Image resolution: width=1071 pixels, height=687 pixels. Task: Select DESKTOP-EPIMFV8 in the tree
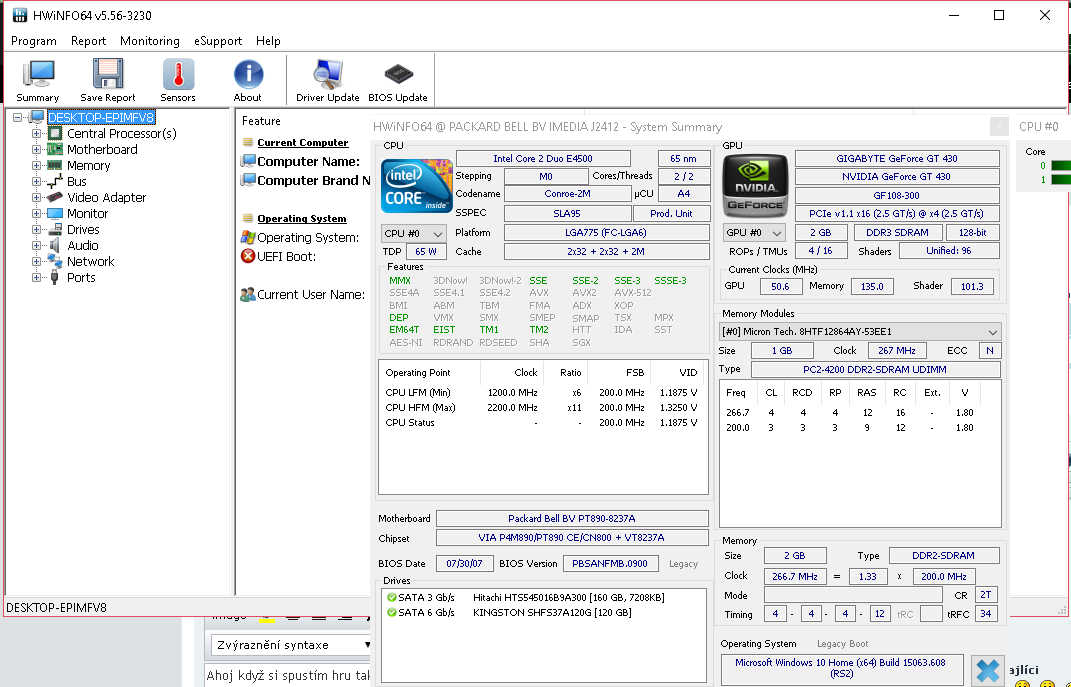pyautogui.click(x=101, y=117)
